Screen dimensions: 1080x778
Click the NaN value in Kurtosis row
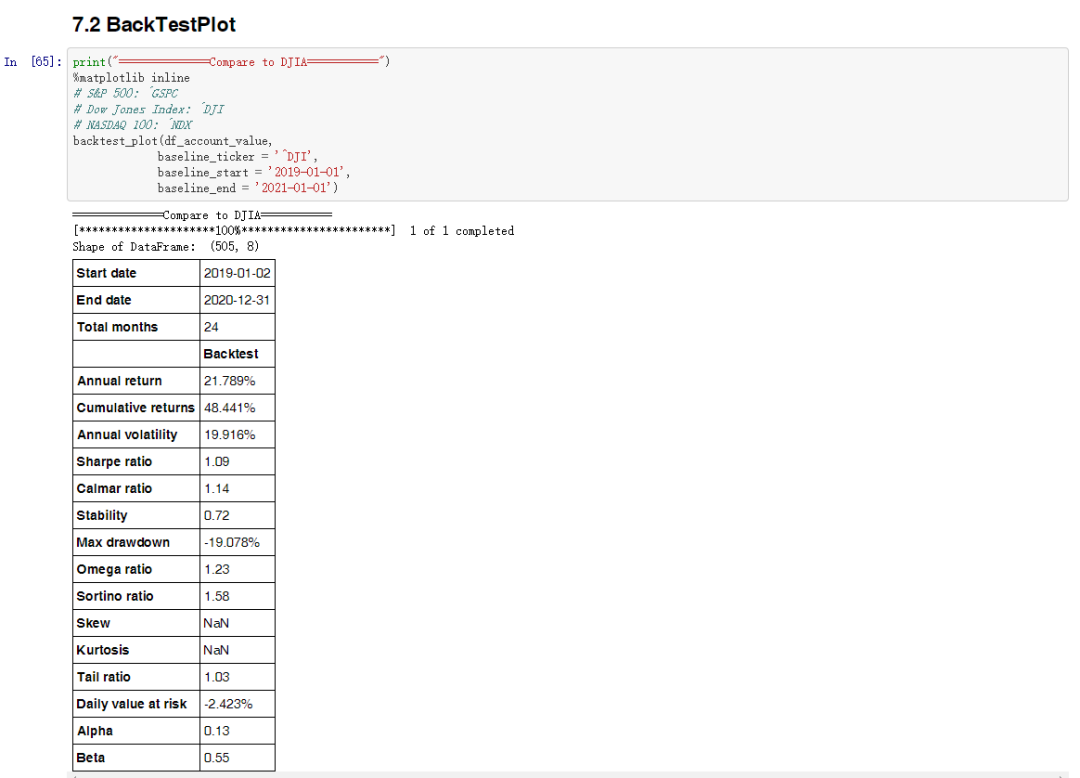pyautogui.click(x=237, y=650)
